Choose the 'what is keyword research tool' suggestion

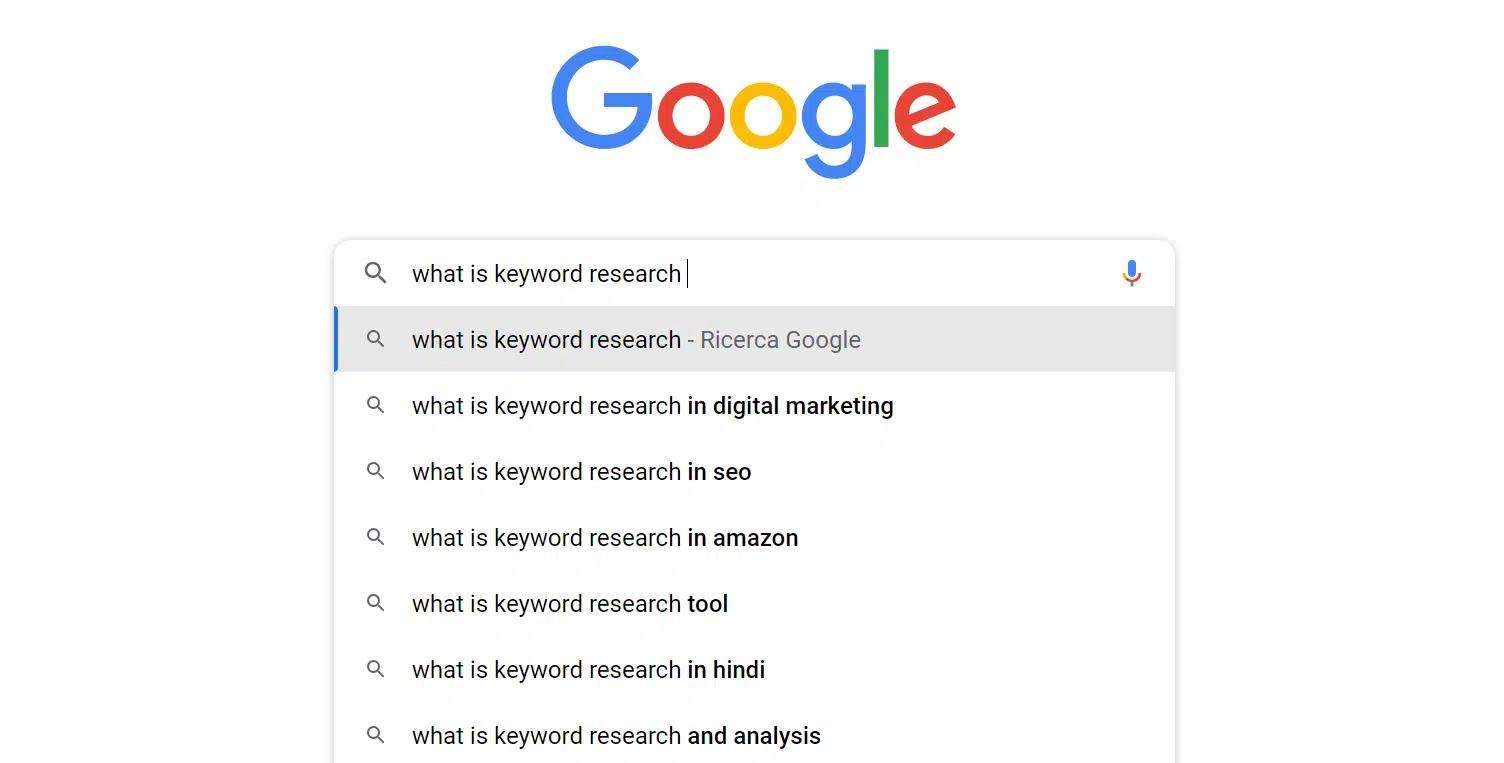[x=569, y=604]
